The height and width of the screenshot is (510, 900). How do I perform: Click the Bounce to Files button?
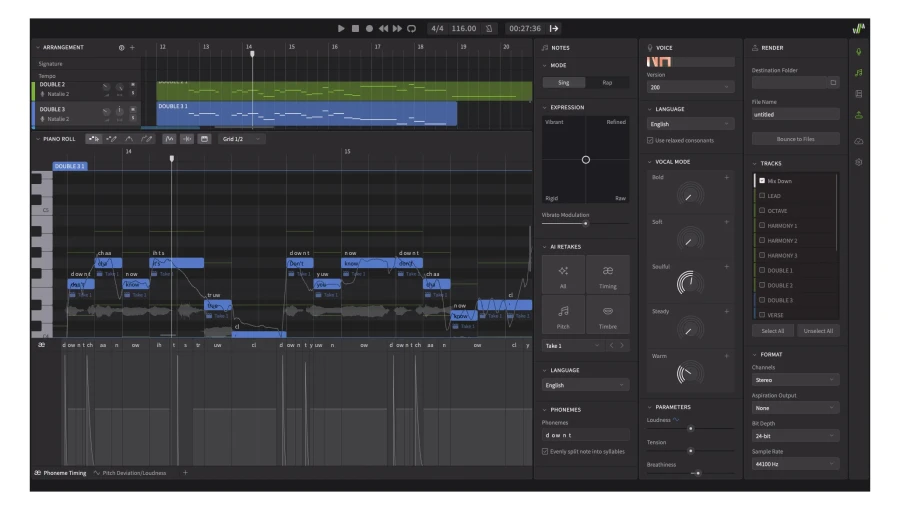[x=796, y=139]
